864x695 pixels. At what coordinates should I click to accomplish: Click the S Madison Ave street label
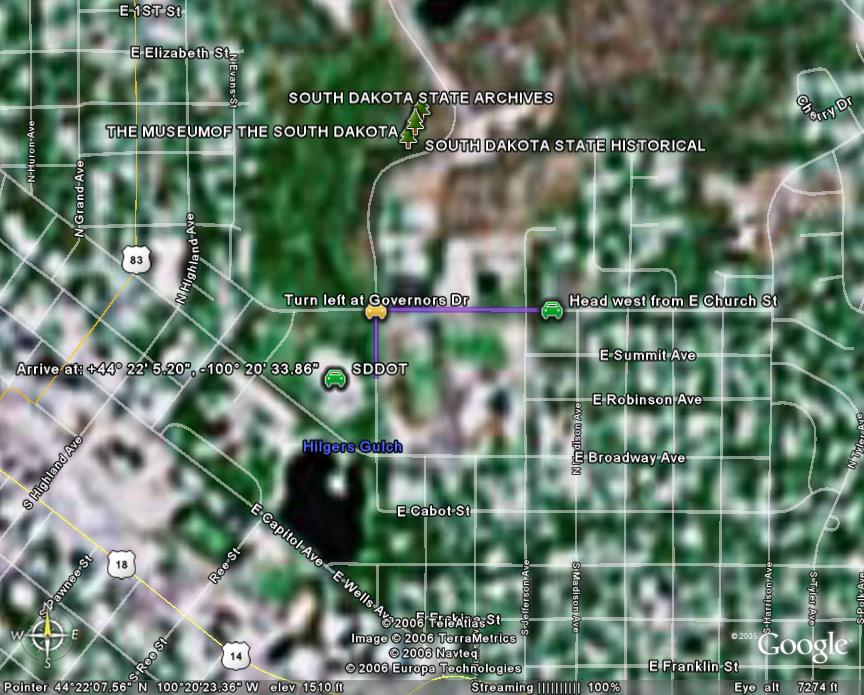576,597
